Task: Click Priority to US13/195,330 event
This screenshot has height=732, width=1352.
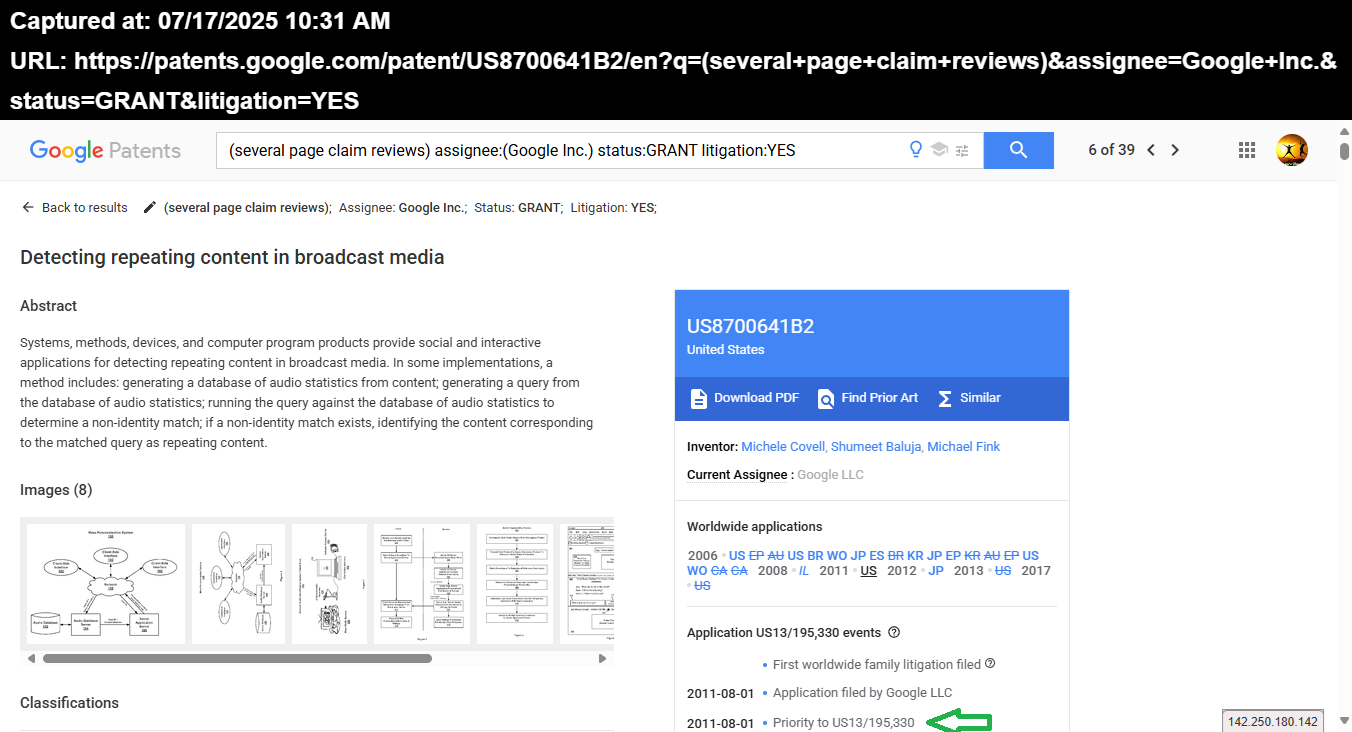Action: 843,722
